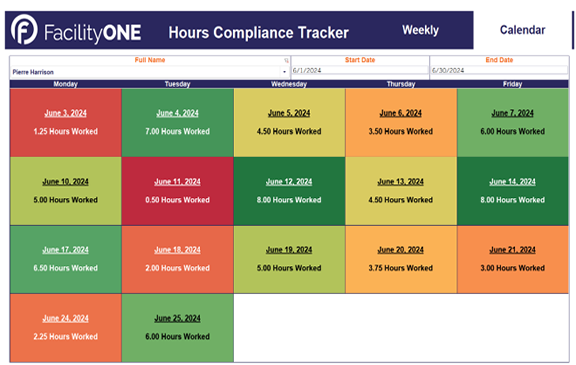The height and width of the screenshot is (365, 576).
Task: Open the June 12, 2024 link
Action: pyautogui.click(x=289, y=182)
